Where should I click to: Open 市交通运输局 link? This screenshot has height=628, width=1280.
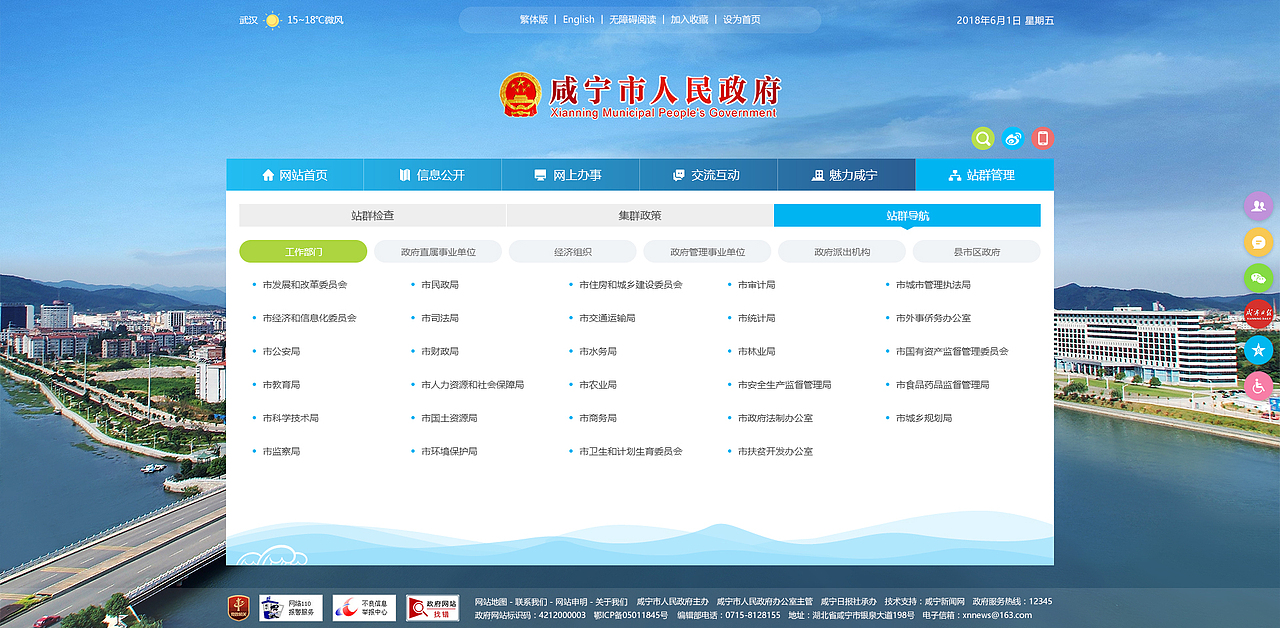click(607, 318)
